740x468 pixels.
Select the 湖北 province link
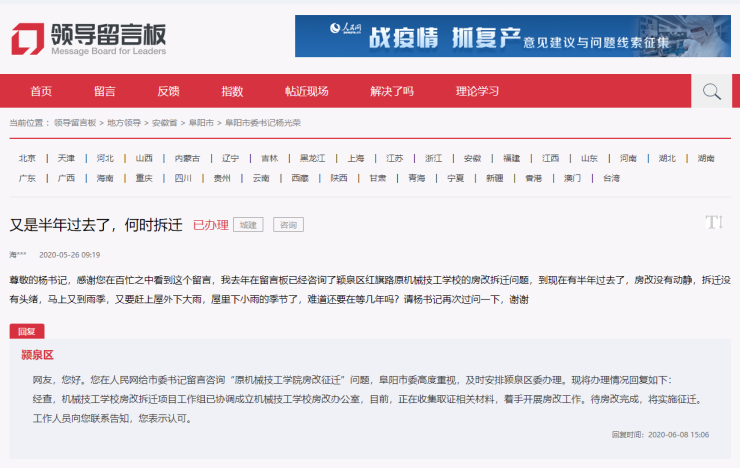coord(667,158)
